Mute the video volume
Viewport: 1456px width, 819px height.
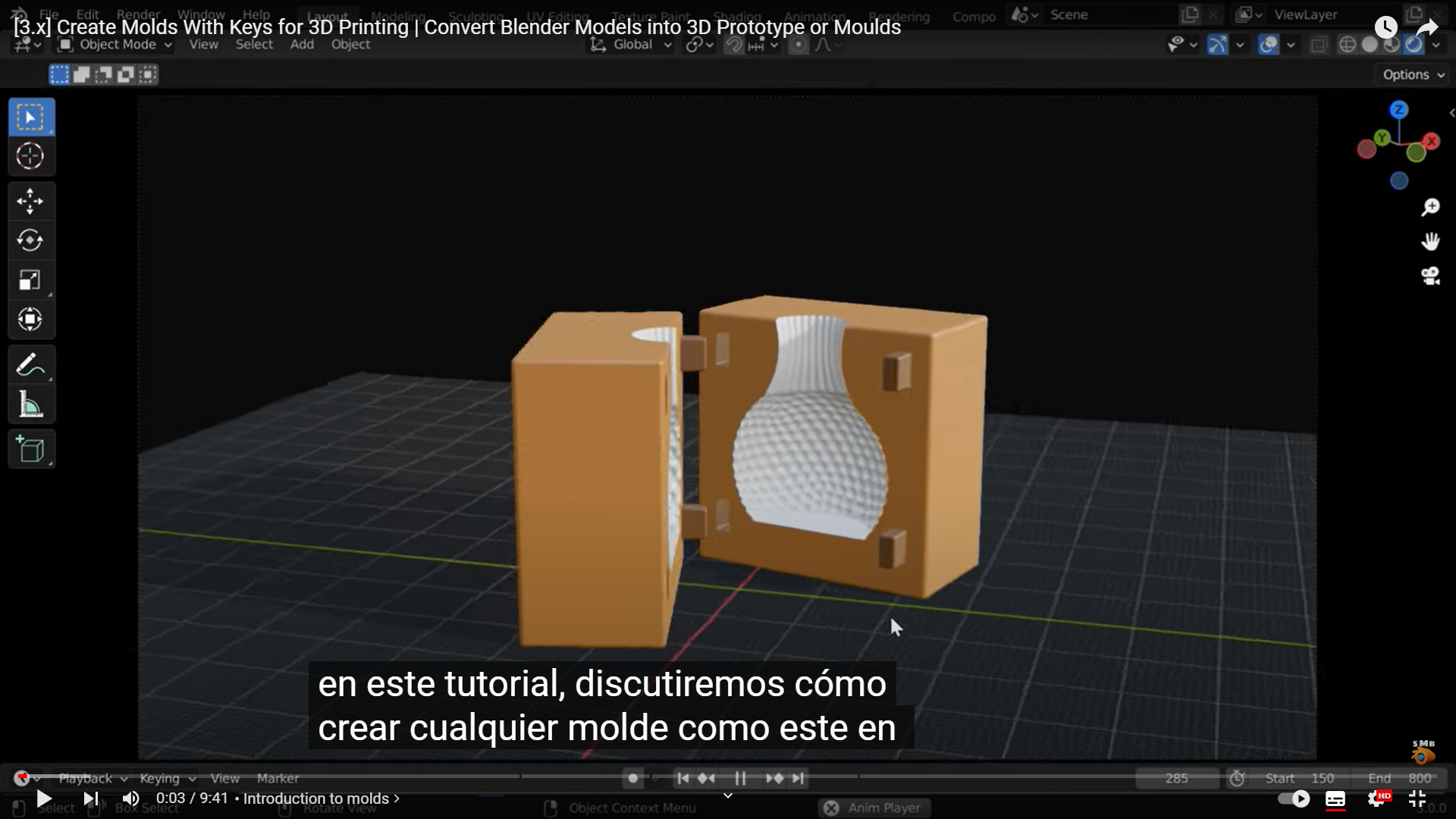[x=130, y=799]
